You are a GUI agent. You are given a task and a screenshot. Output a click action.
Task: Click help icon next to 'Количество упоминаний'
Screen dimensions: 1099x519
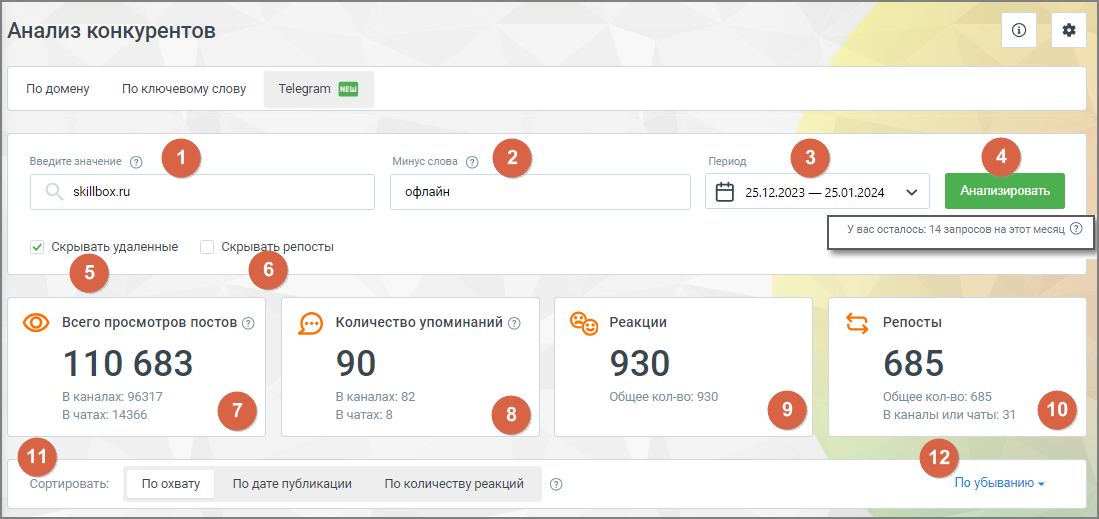point(514,323)
